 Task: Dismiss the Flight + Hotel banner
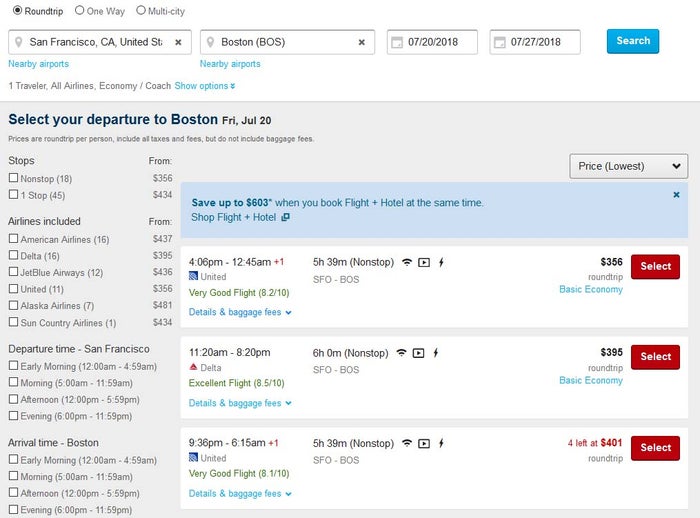coord(676,195)
